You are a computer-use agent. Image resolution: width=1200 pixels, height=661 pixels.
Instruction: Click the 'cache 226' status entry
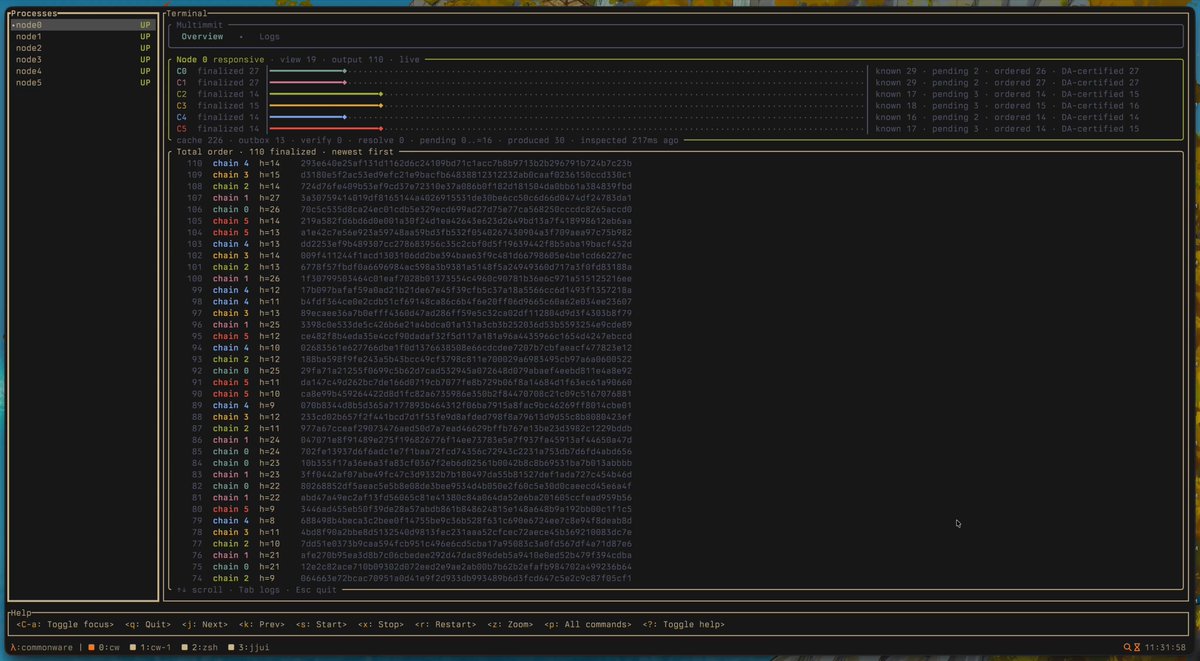point(202,141)
